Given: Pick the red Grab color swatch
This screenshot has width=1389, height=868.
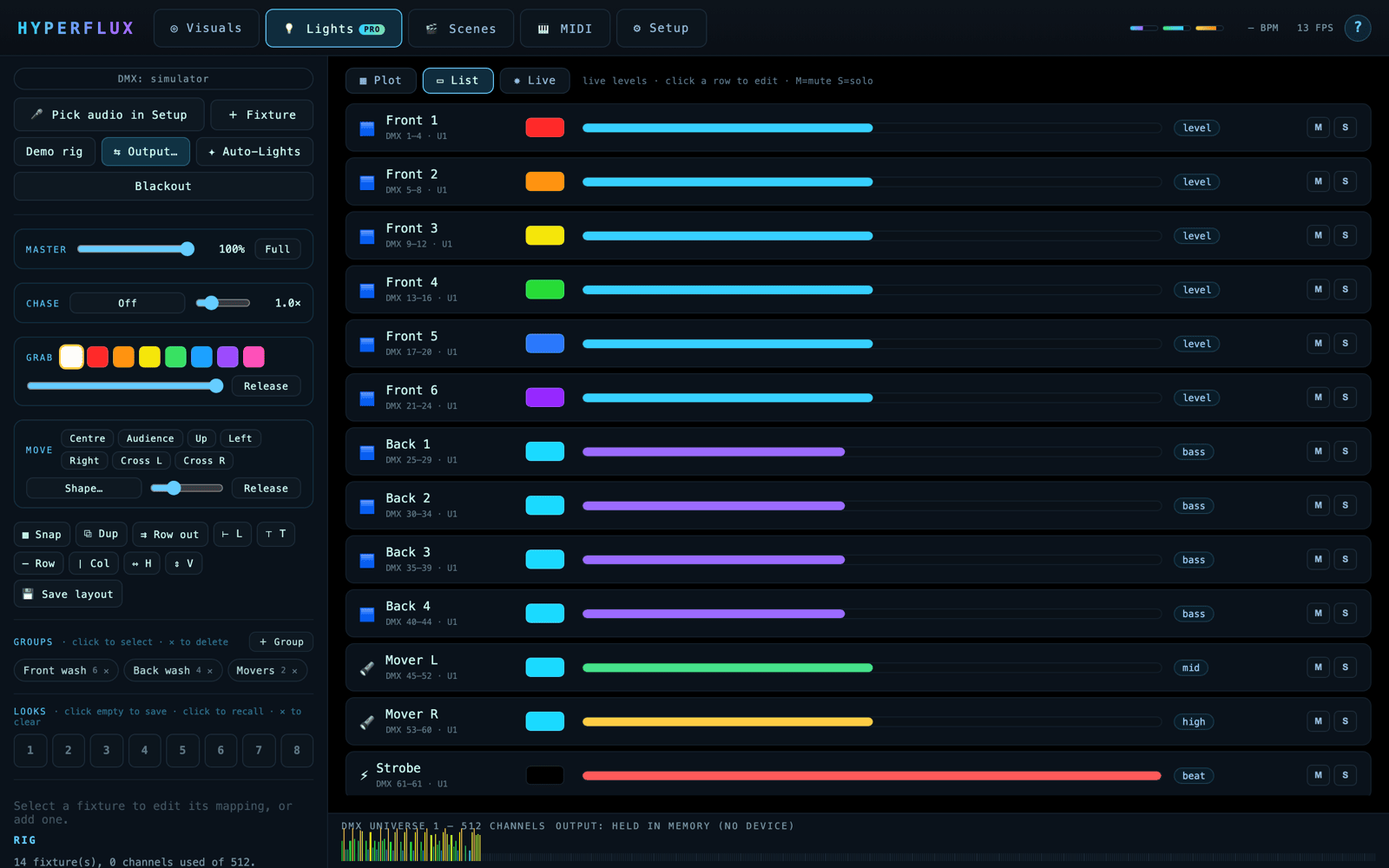Looking at the screenshot, I should coord(97,357).
